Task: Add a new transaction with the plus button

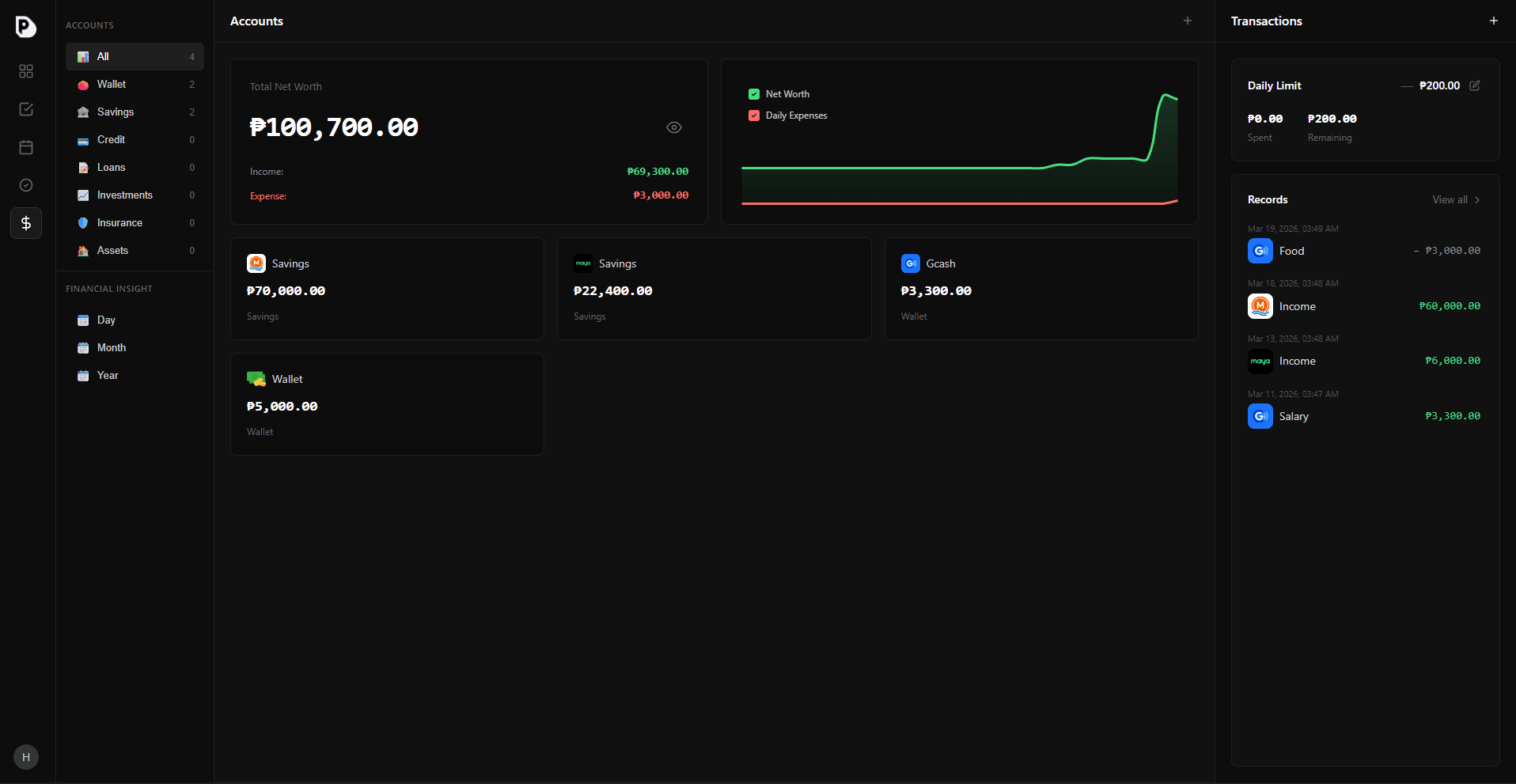Action: [1494, 21]
